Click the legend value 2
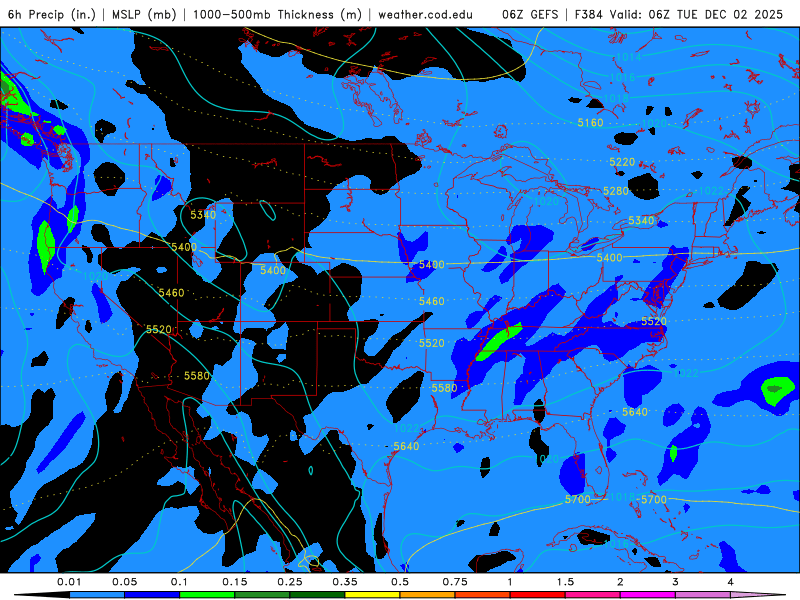This screenshot has width=800, height=600. 620,582
